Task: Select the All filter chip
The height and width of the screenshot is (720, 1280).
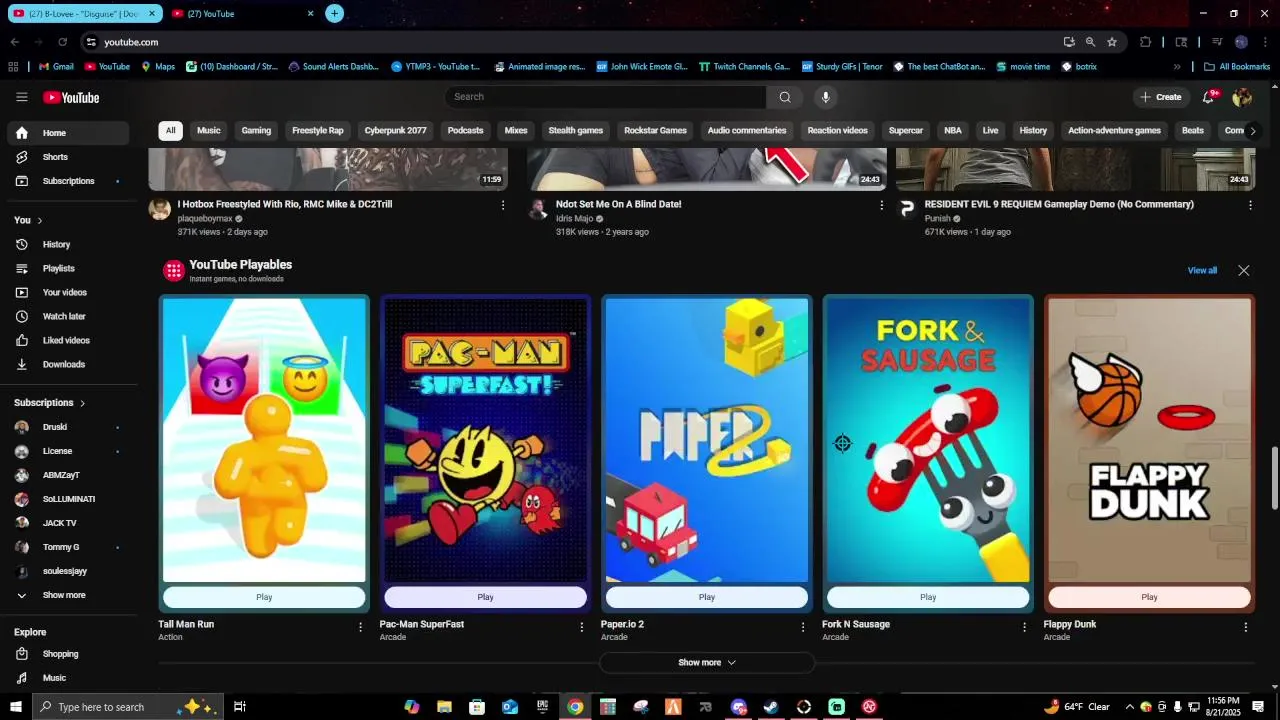Action: pos(170,131)
